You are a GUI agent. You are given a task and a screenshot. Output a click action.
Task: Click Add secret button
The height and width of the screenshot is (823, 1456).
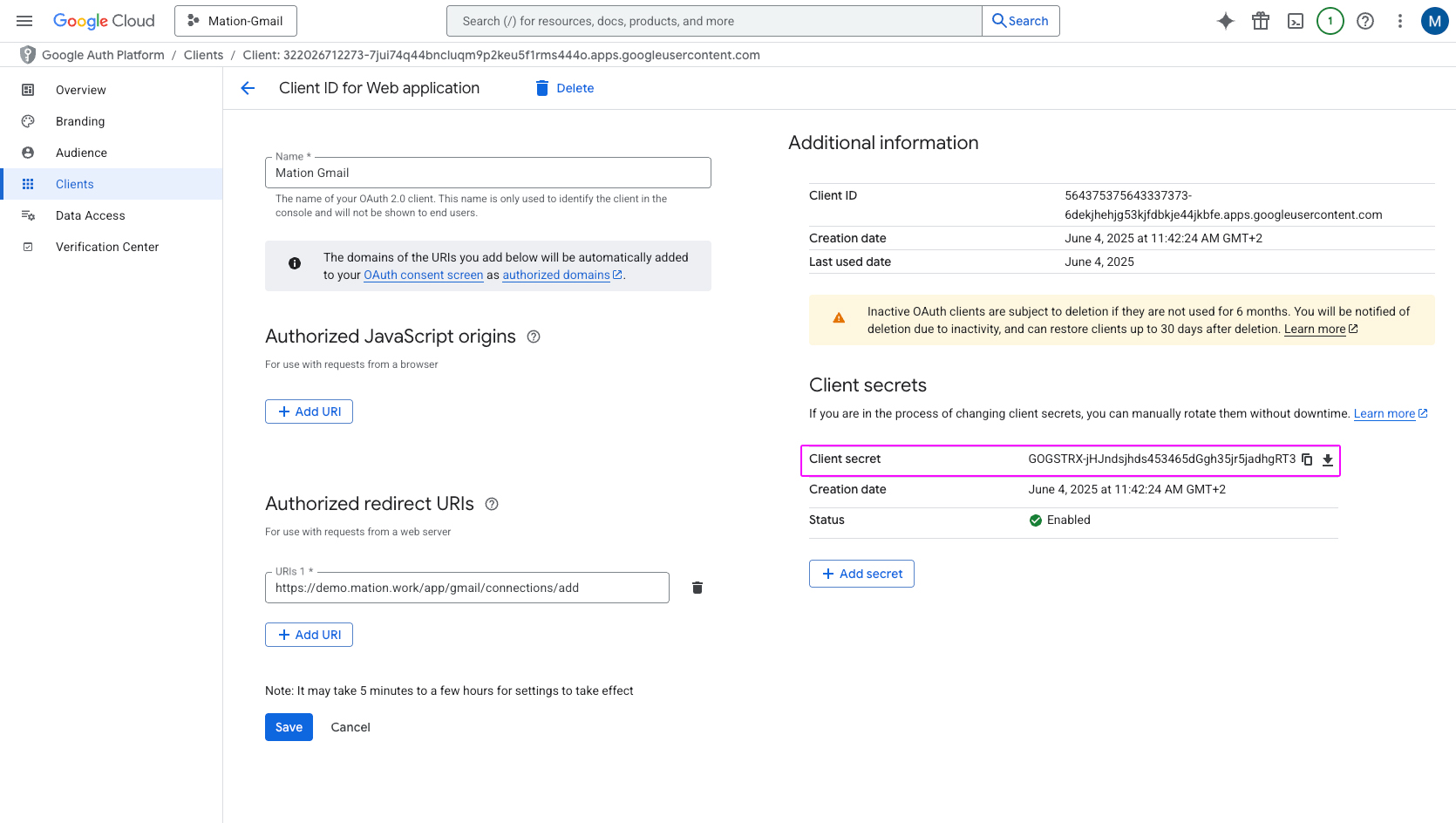point(861,574)
